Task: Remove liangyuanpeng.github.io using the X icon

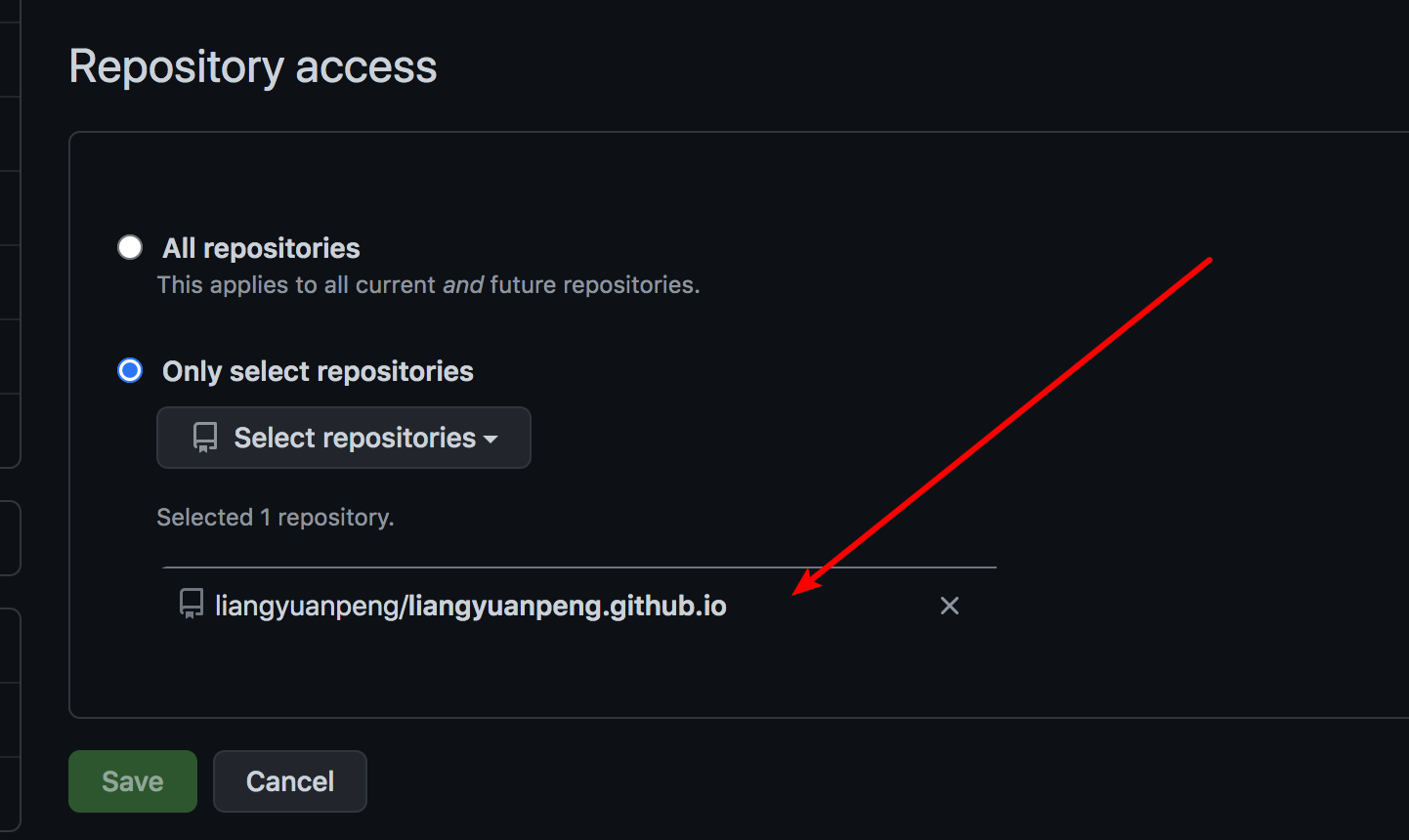Action: coord(949,606)
